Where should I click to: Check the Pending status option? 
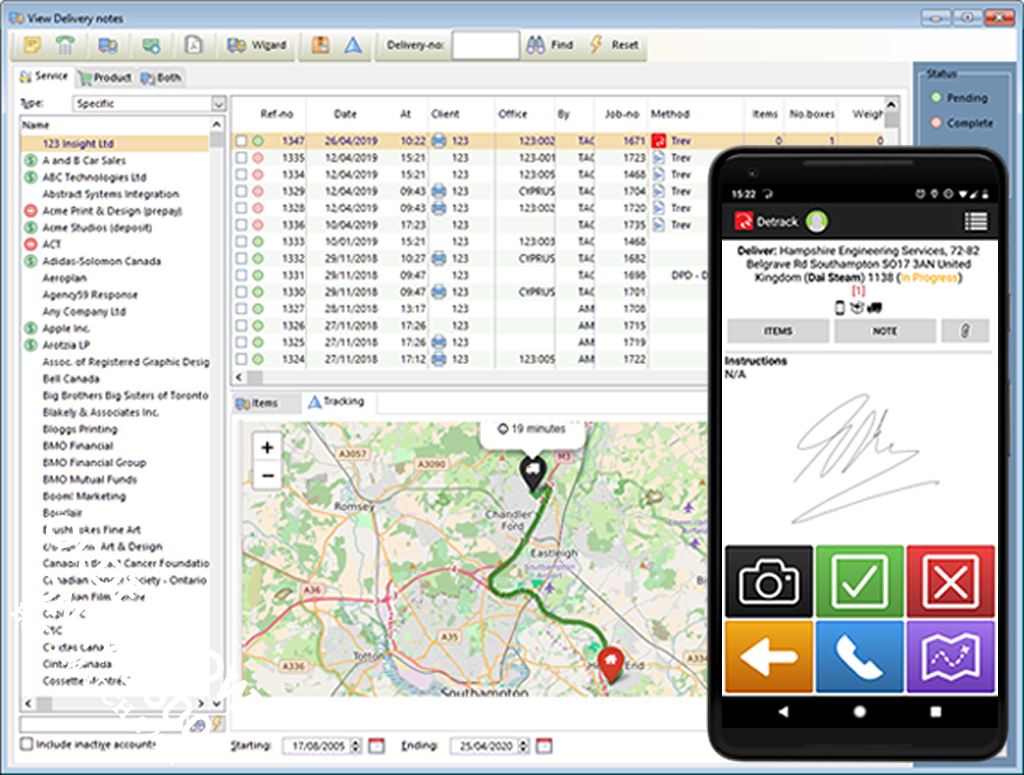tap(936, 98)
